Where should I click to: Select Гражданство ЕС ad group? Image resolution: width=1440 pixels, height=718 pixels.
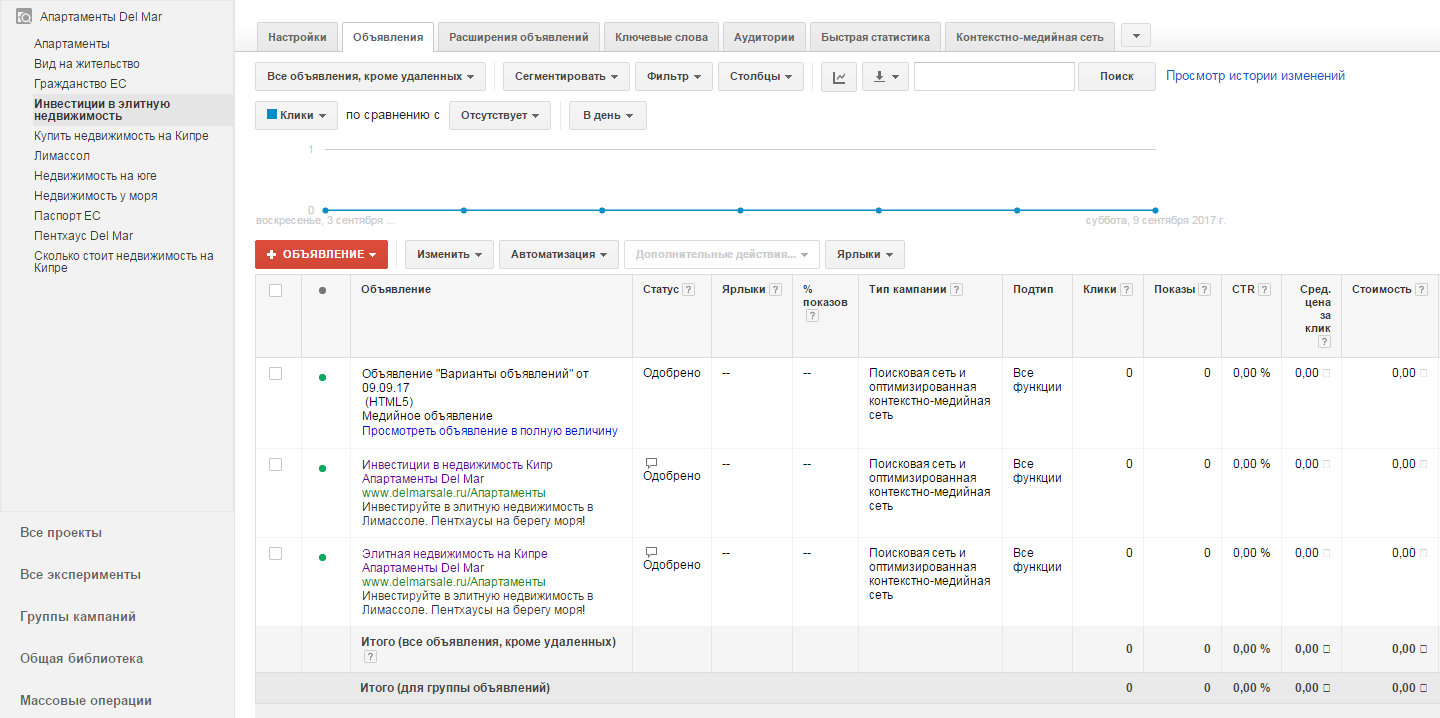pyautogui.click(x=80, y=84)
